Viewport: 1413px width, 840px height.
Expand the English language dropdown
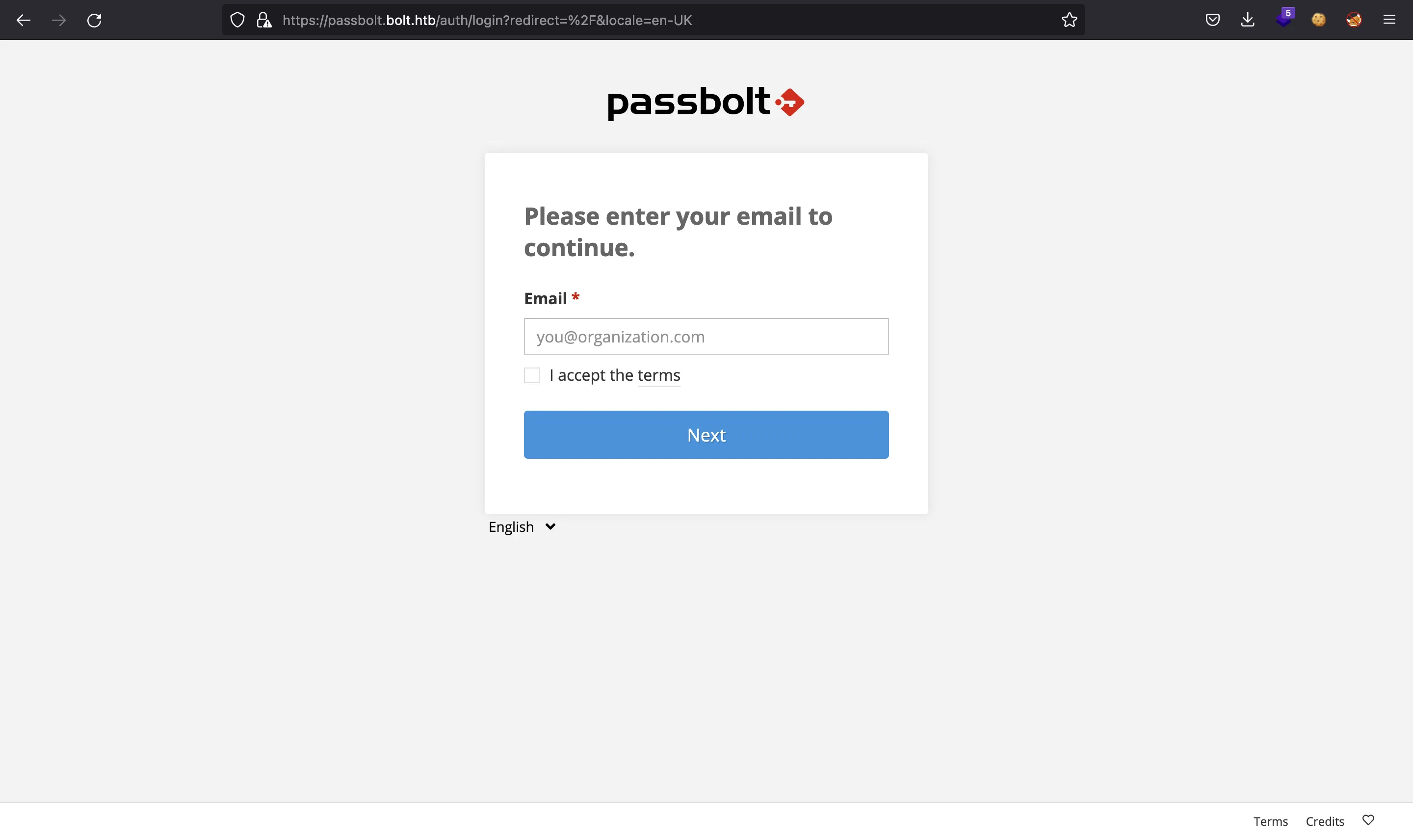click(x=521, y=526)
